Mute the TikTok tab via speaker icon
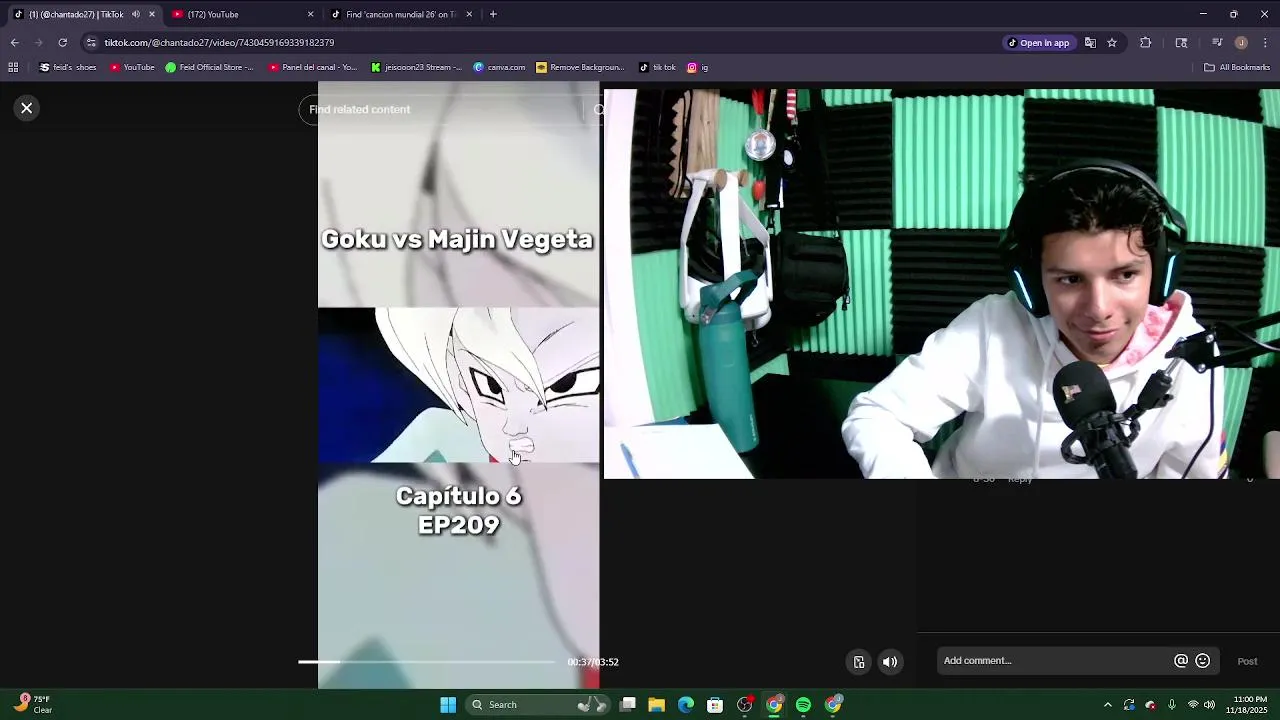Image resolution: width=1280 pixels, height=720 pixels. point(136,14)
